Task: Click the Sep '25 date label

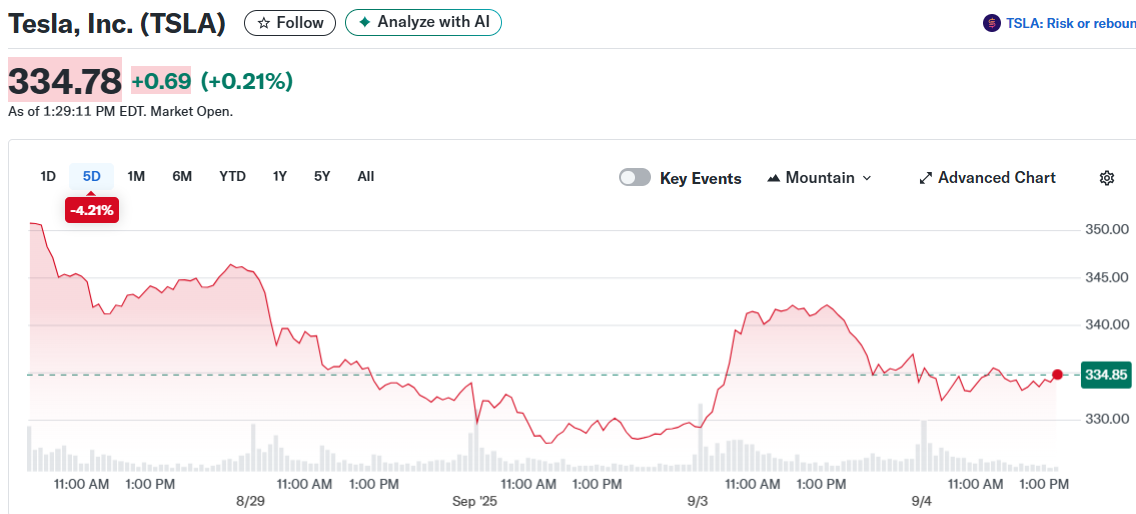Action: point(475,502)
